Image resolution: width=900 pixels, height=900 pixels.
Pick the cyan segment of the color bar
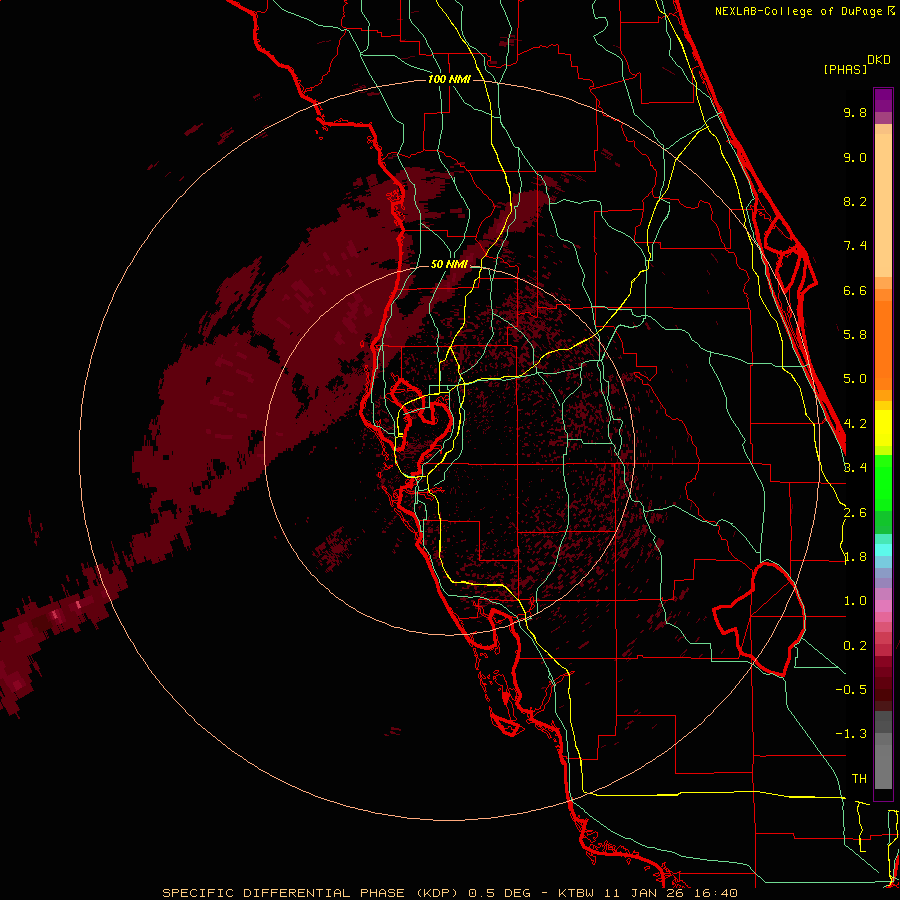pos(883,550)
